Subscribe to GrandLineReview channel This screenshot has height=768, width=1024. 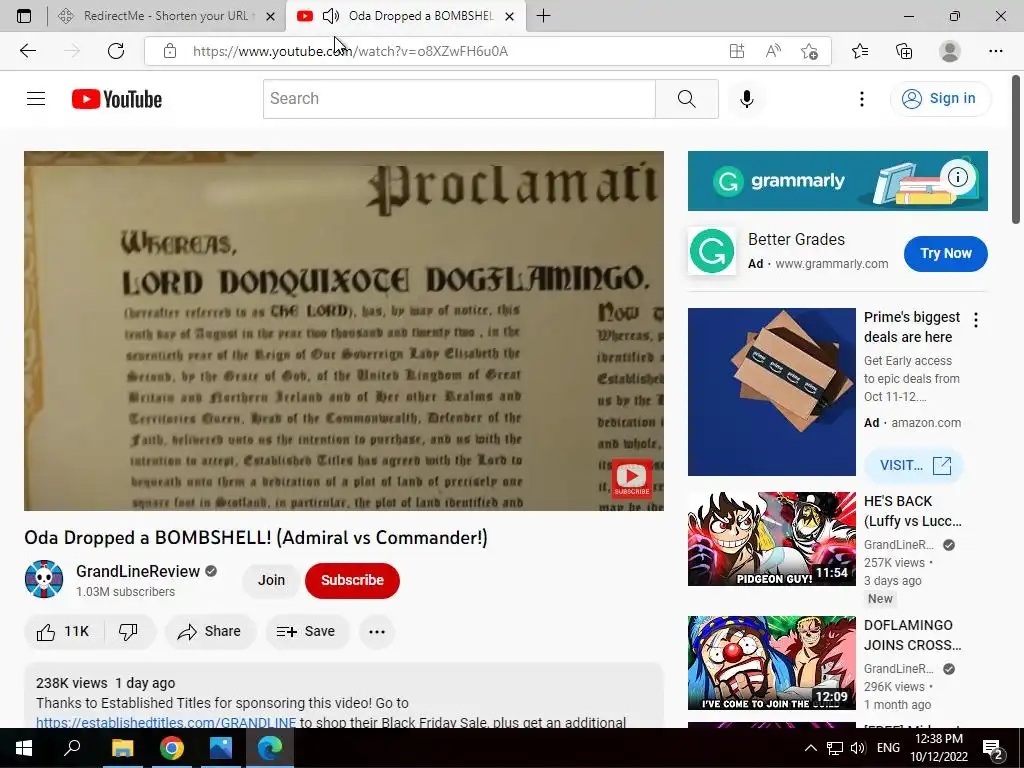click(352, 580)
